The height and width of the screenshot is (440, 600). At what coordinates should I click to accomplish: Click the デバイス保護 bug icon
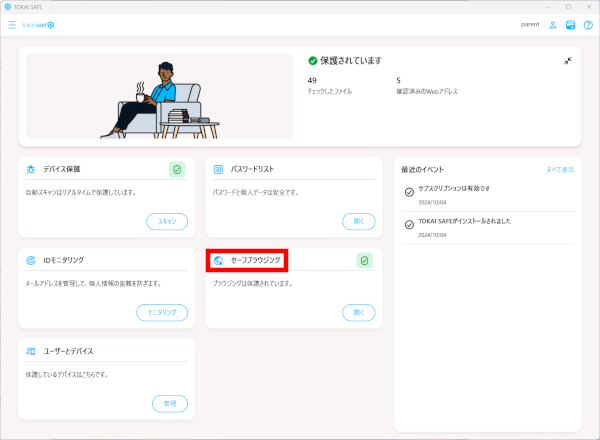pyautogui.click(x=31, y=169)
